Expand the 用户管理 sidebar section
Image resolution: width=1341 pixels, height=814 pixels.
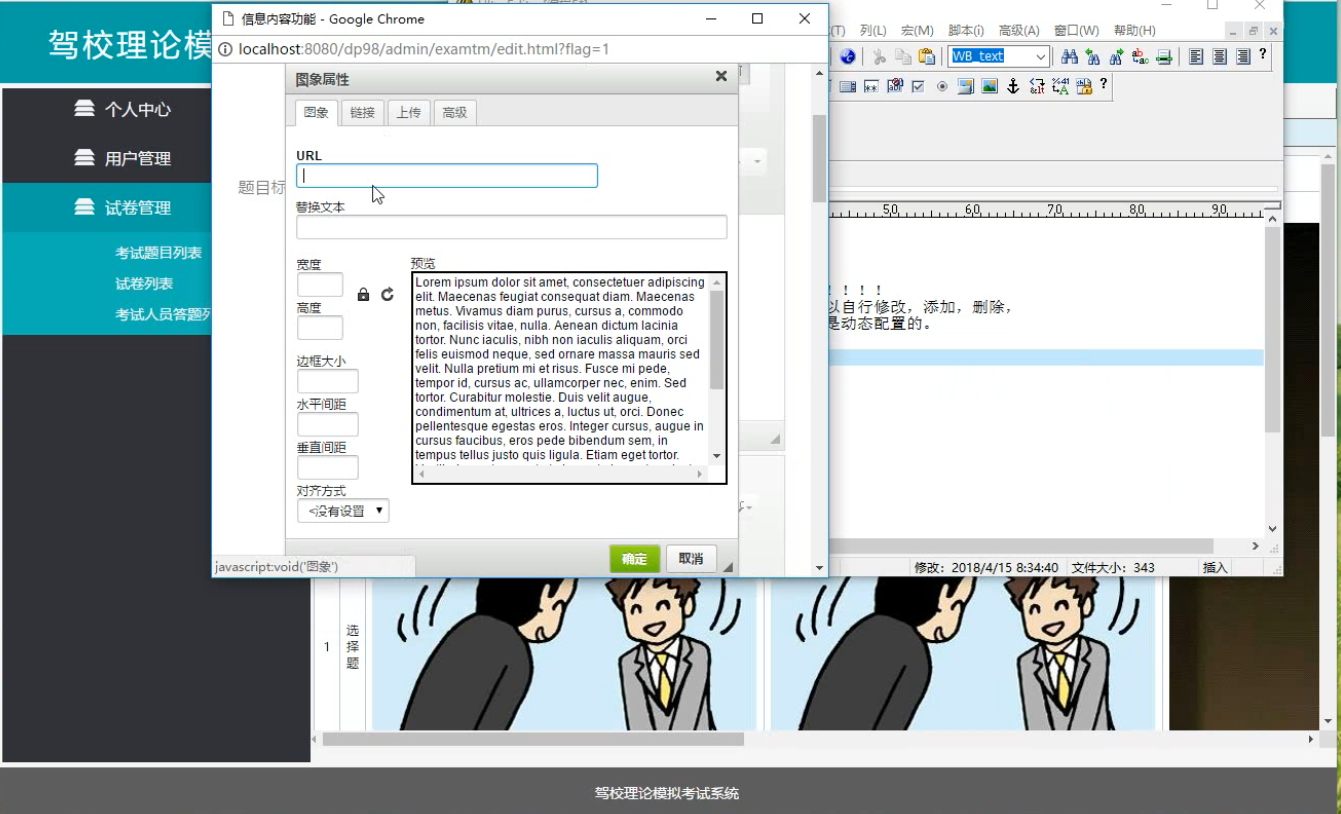pos(137,158)
